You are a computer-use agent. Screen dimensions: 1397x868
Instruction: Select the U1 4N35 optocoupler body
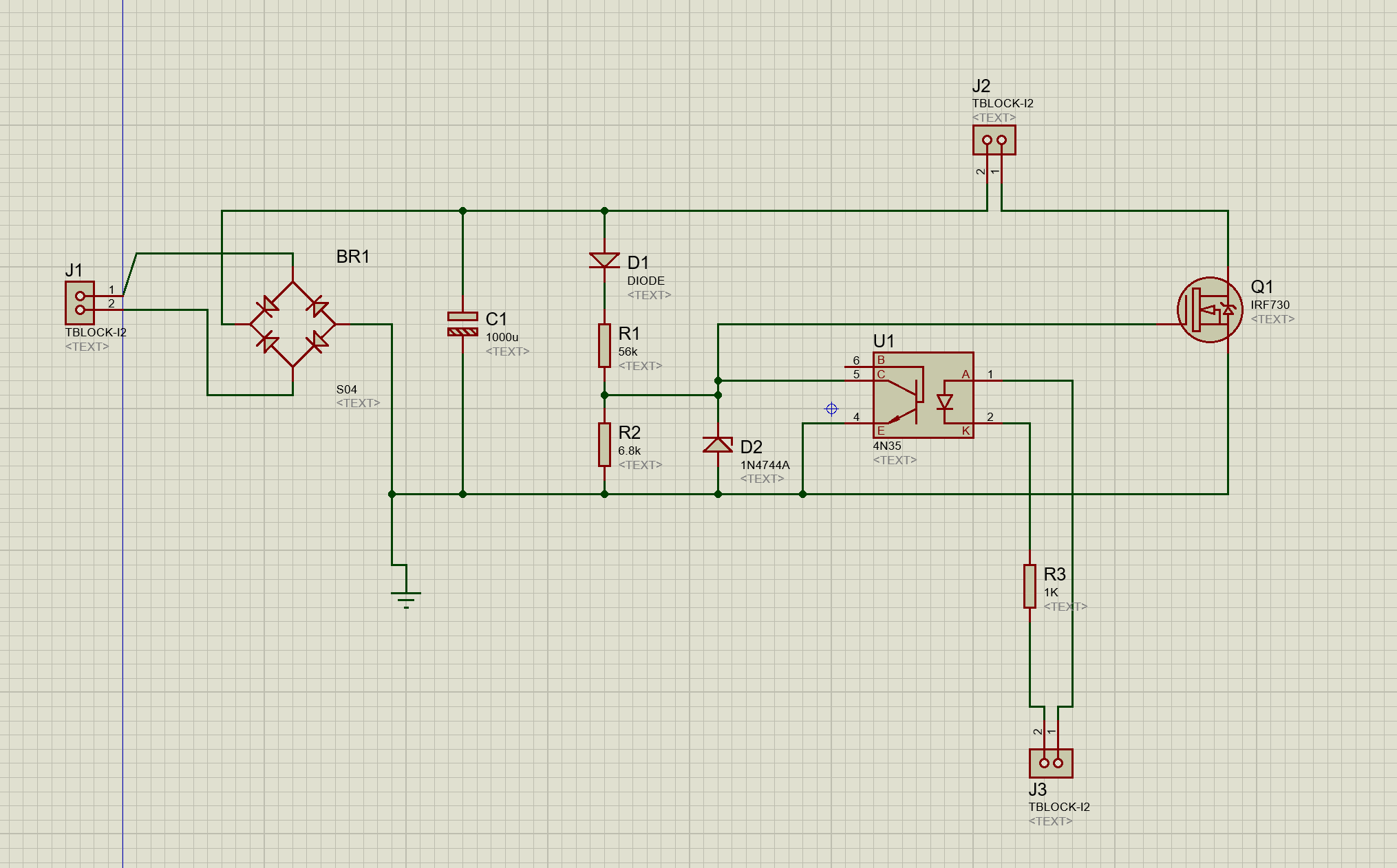[923, 395]
